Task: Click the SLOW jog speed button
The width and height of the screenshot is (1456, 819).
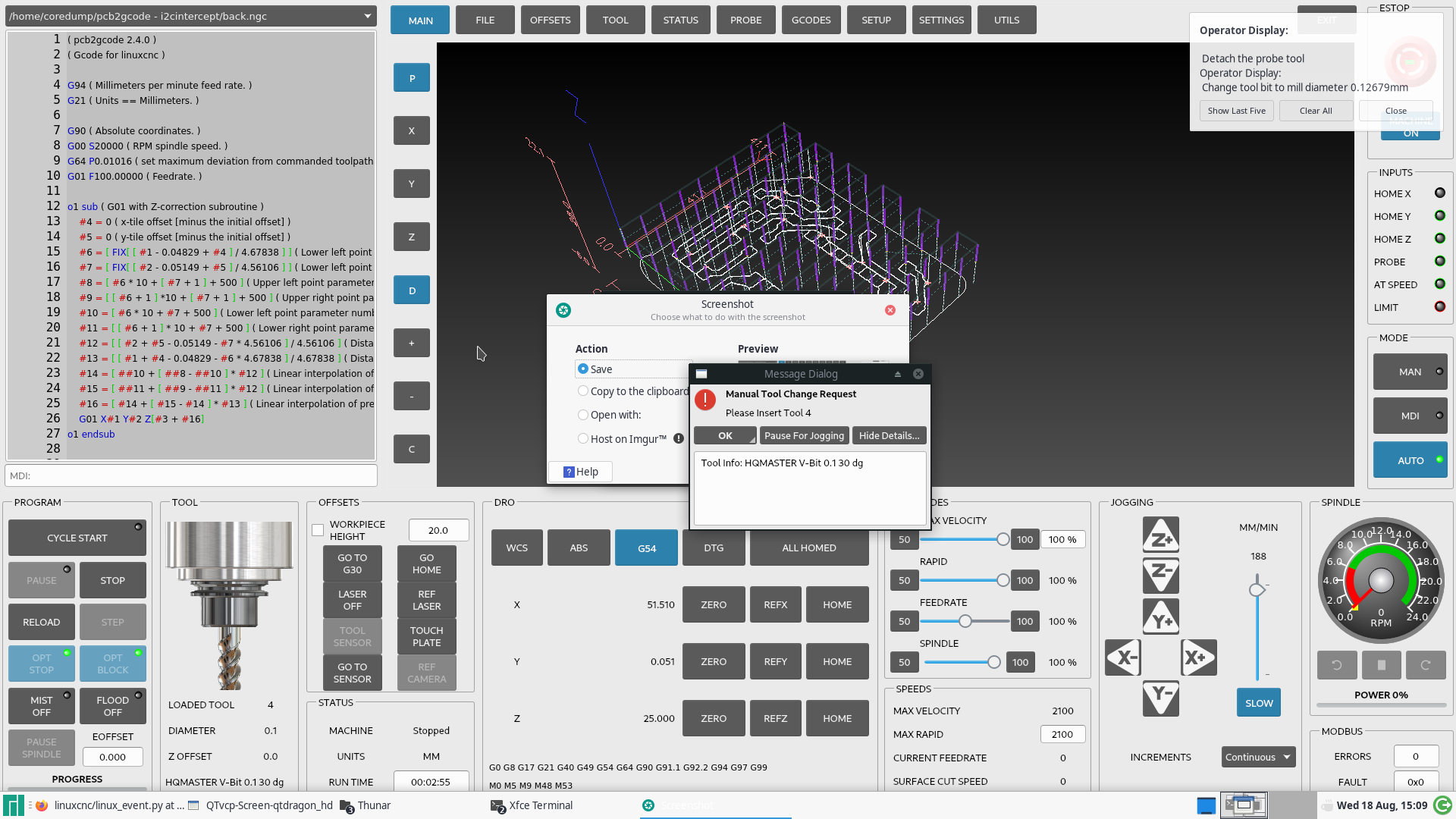Action: coord(1259,703)
